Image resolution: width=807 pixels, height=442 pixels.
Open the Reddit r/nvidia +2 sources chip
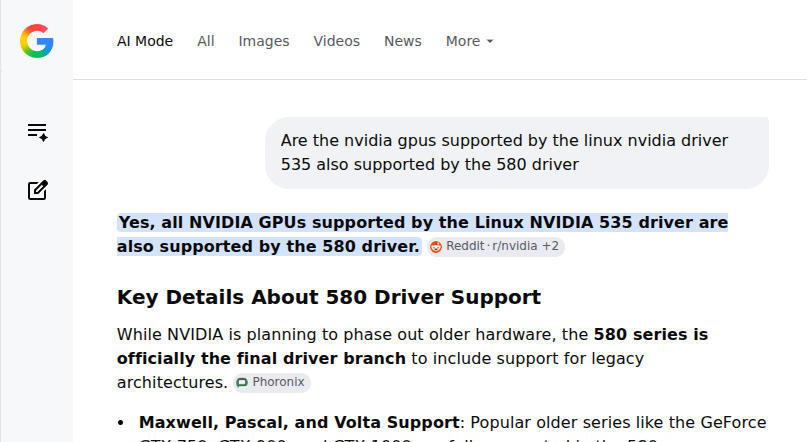click(496, 246)
